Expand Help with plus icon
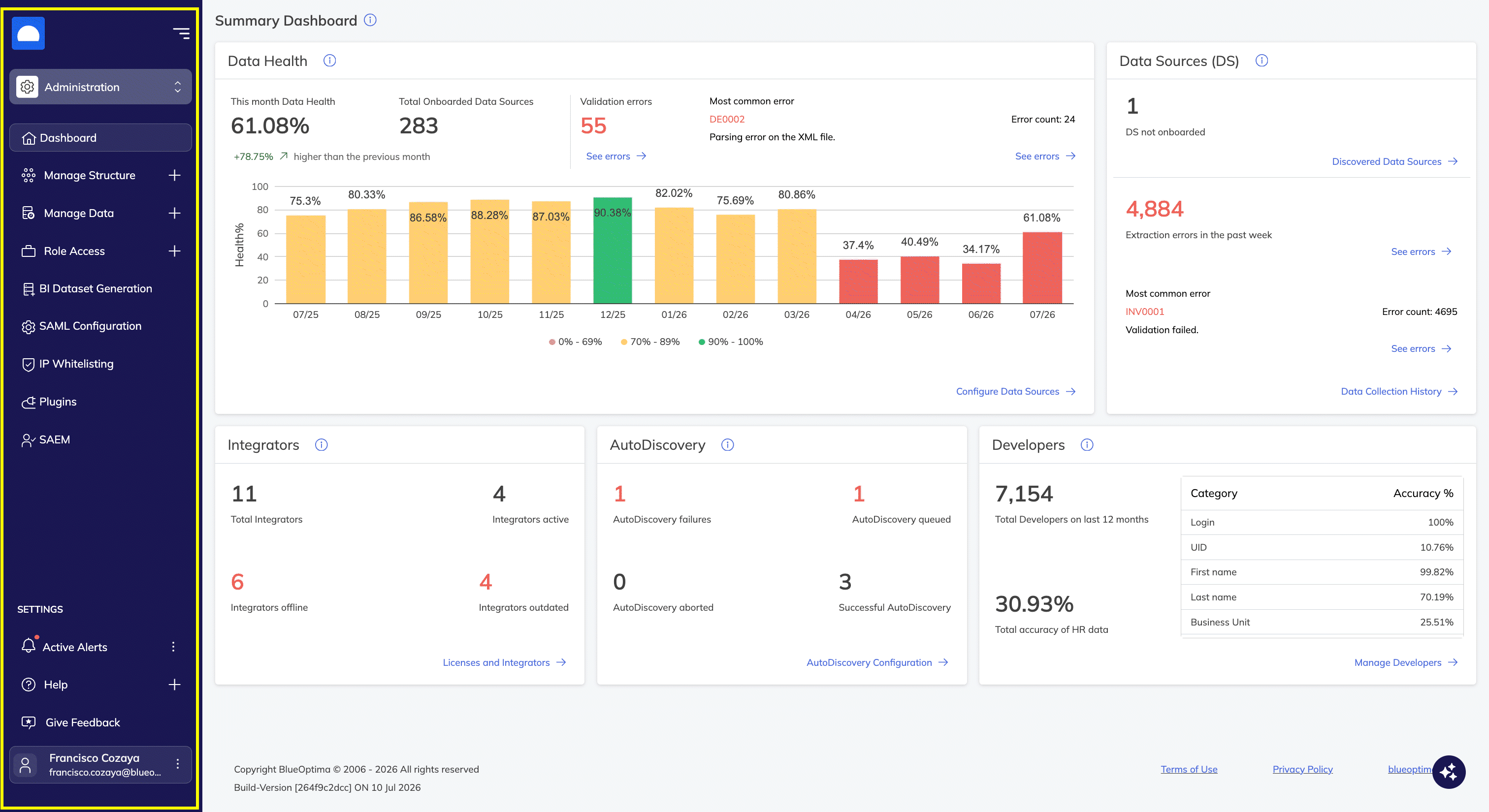This screenshot has width=1489, height=812. [x=174, y=685]
